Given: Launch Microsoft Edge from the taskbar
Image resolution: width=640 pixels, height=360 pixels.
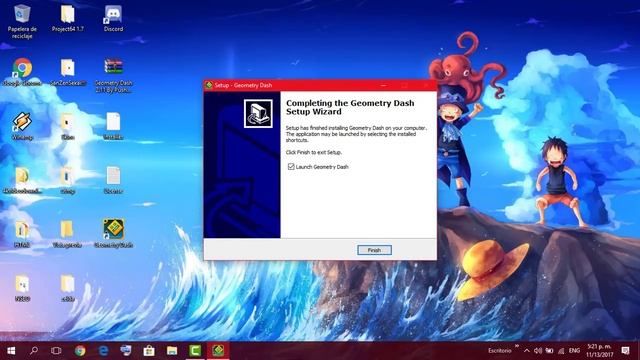Looking at the screenshot, I should tap(103, 351).
